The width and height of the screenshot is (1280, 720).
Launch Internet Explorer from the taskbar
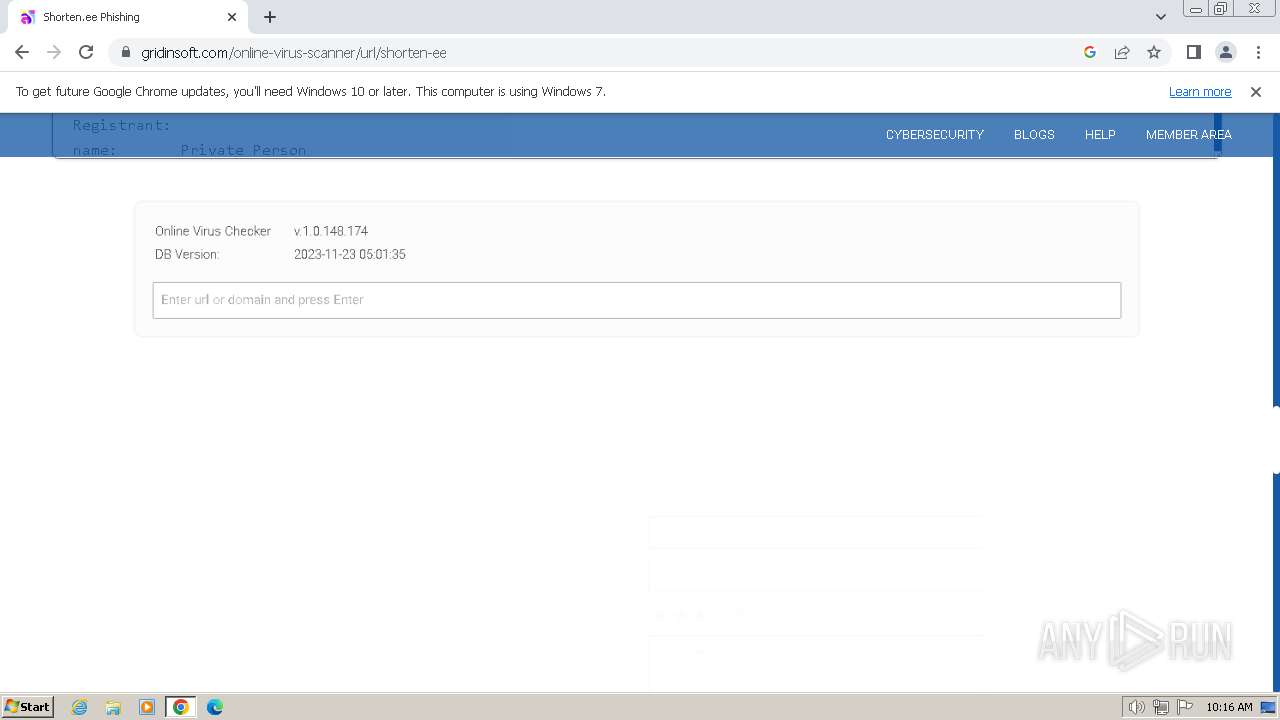point(80,707)
